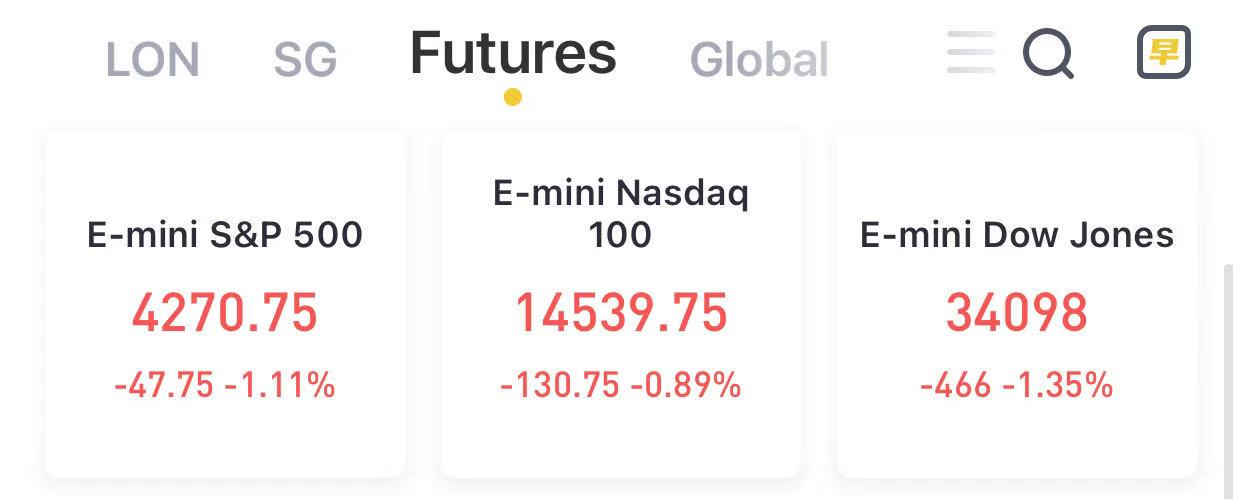Switch to the Global tab
The height and width of the screenshot is (499, 1242).
coord(759,60)
